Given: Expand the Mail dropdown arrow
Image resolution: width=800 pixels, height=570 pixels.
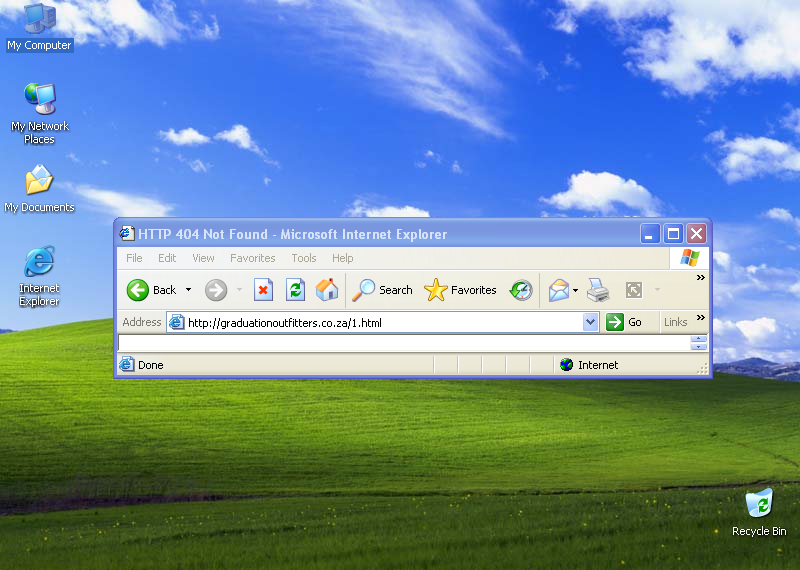Looking at the screenshot, I should [576, 290].
